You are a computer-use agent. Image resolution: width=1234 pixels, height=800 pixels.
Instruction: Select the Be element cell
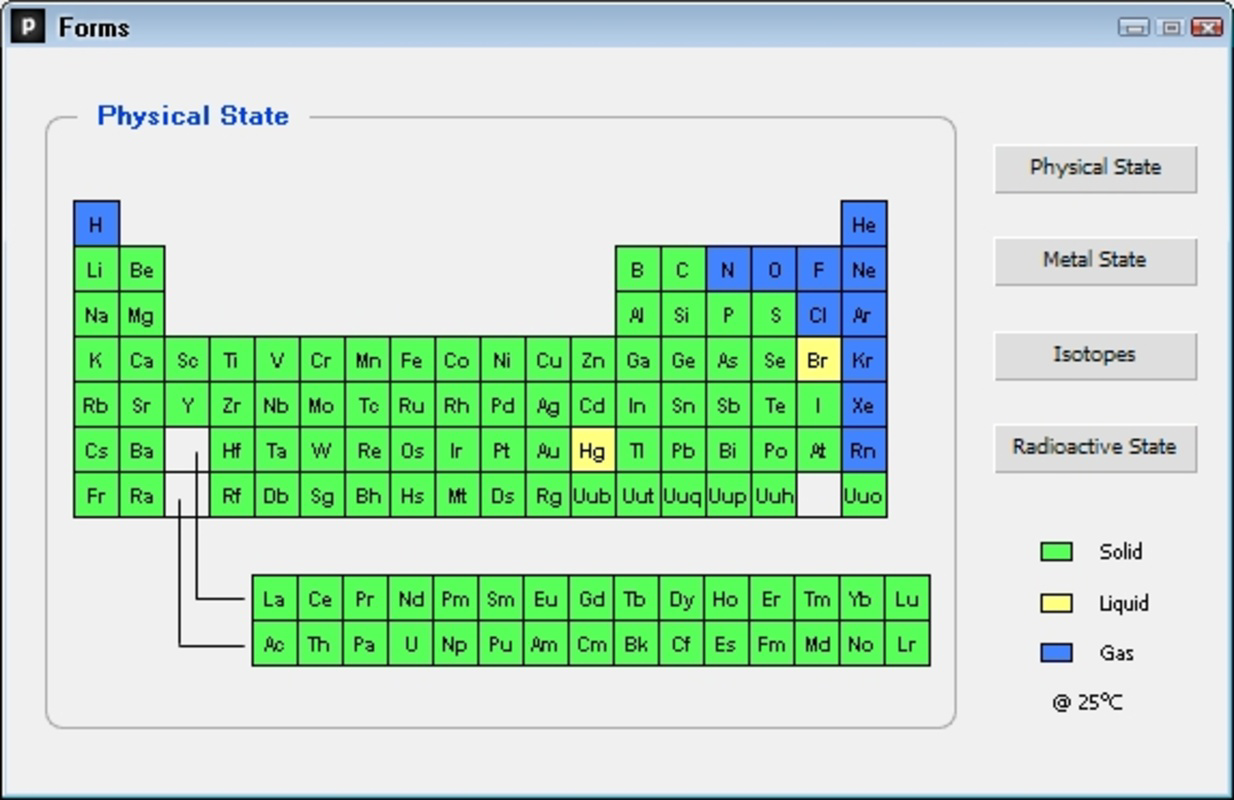141,269
